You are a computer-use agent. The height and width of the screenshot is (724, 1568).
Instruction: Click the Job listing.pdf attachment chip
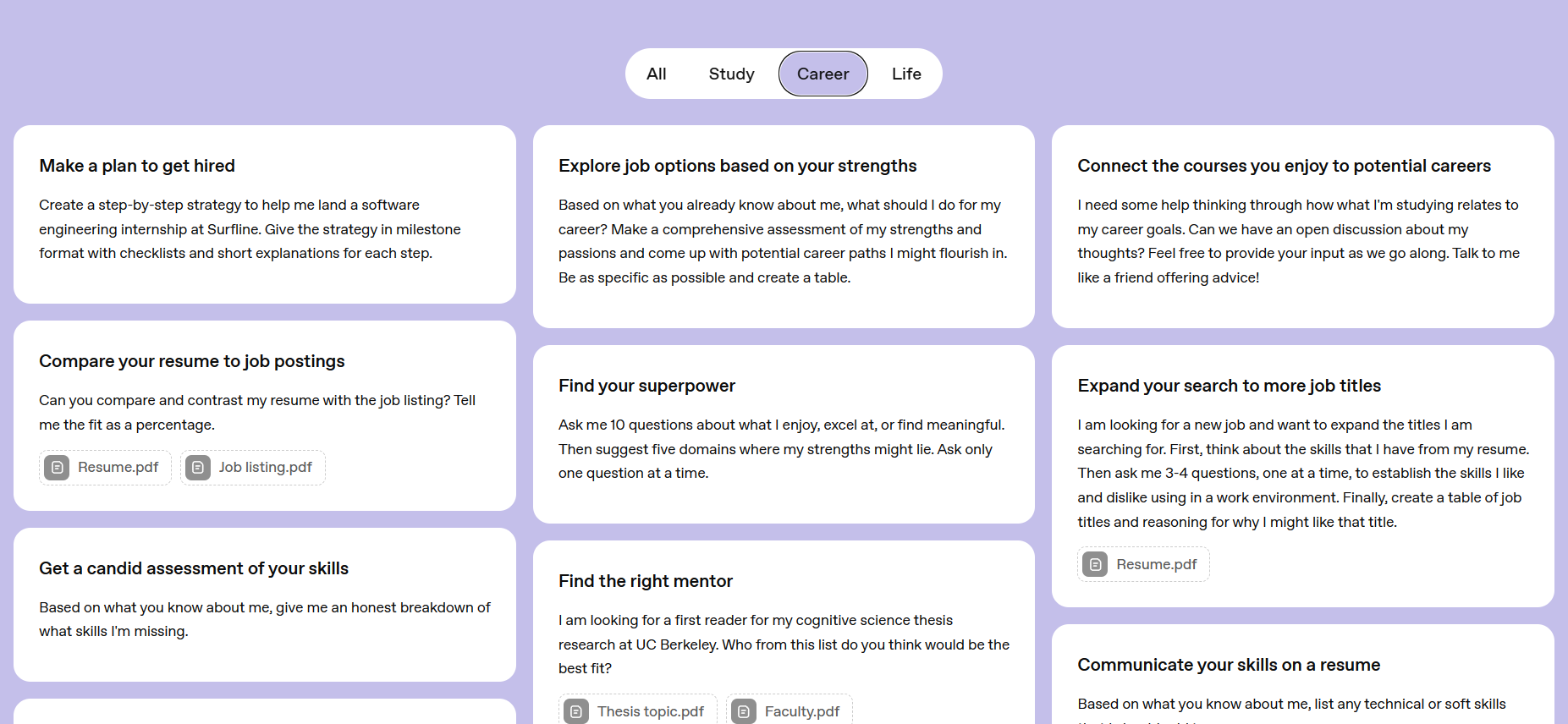coord(252,467)
